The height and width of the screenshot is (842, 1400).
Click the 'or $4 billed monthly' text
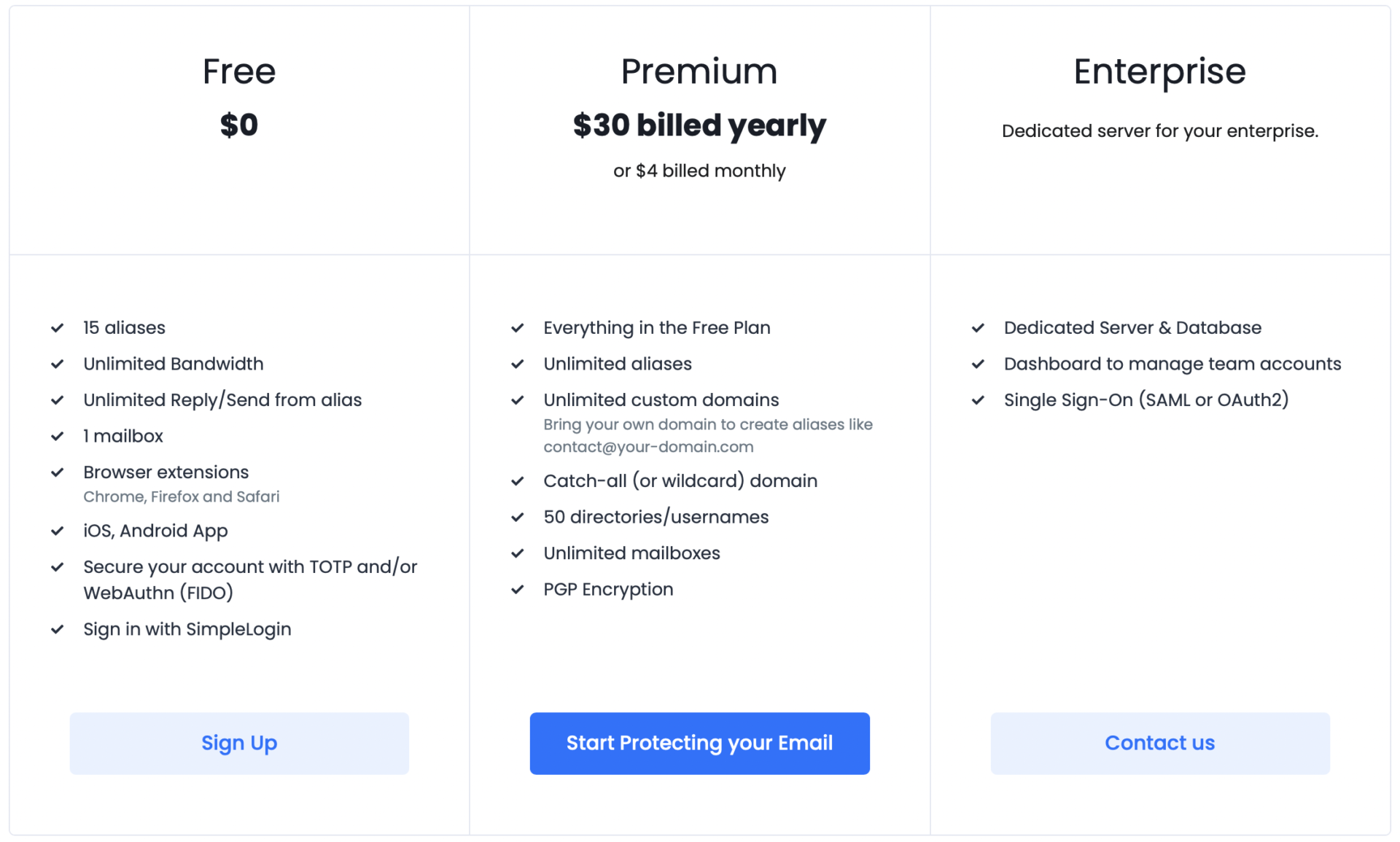click(699, 171)
